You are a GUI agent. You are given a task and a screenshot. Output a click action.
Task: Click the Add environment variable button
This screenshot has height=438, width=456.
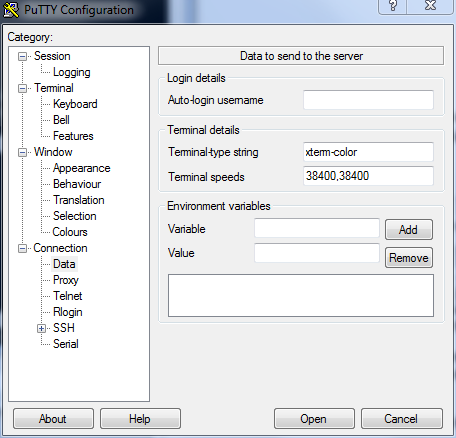click(409, 230)
